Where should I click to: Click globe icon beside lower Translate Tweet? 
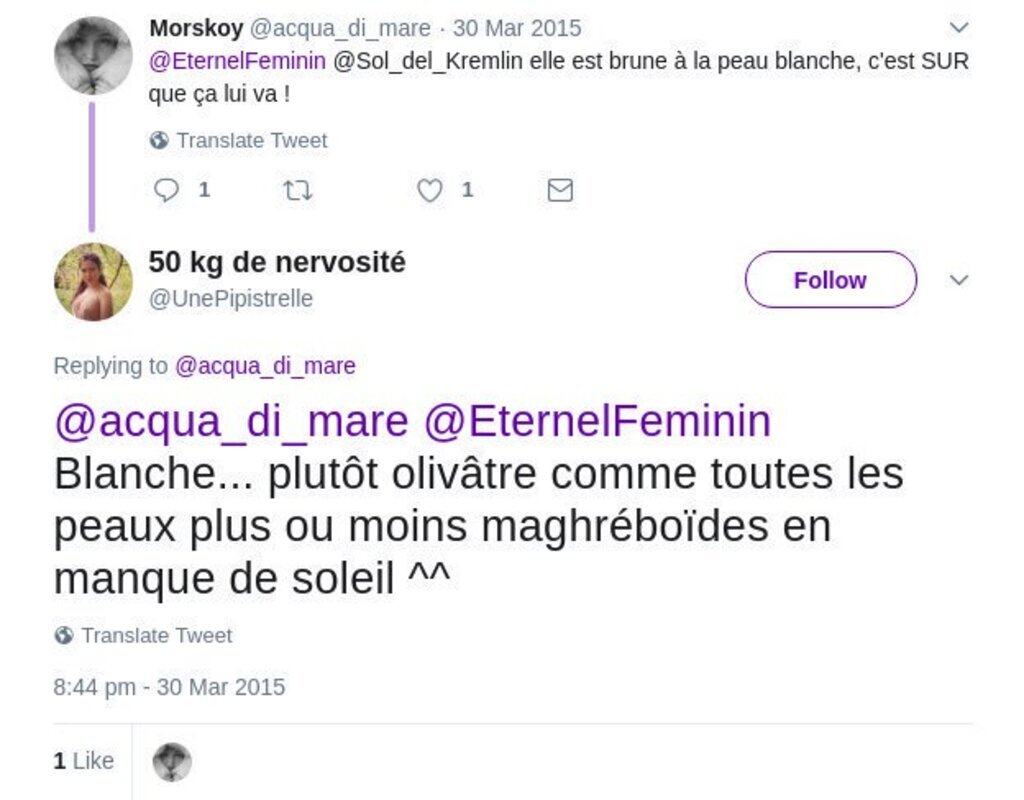pos(64,636)
